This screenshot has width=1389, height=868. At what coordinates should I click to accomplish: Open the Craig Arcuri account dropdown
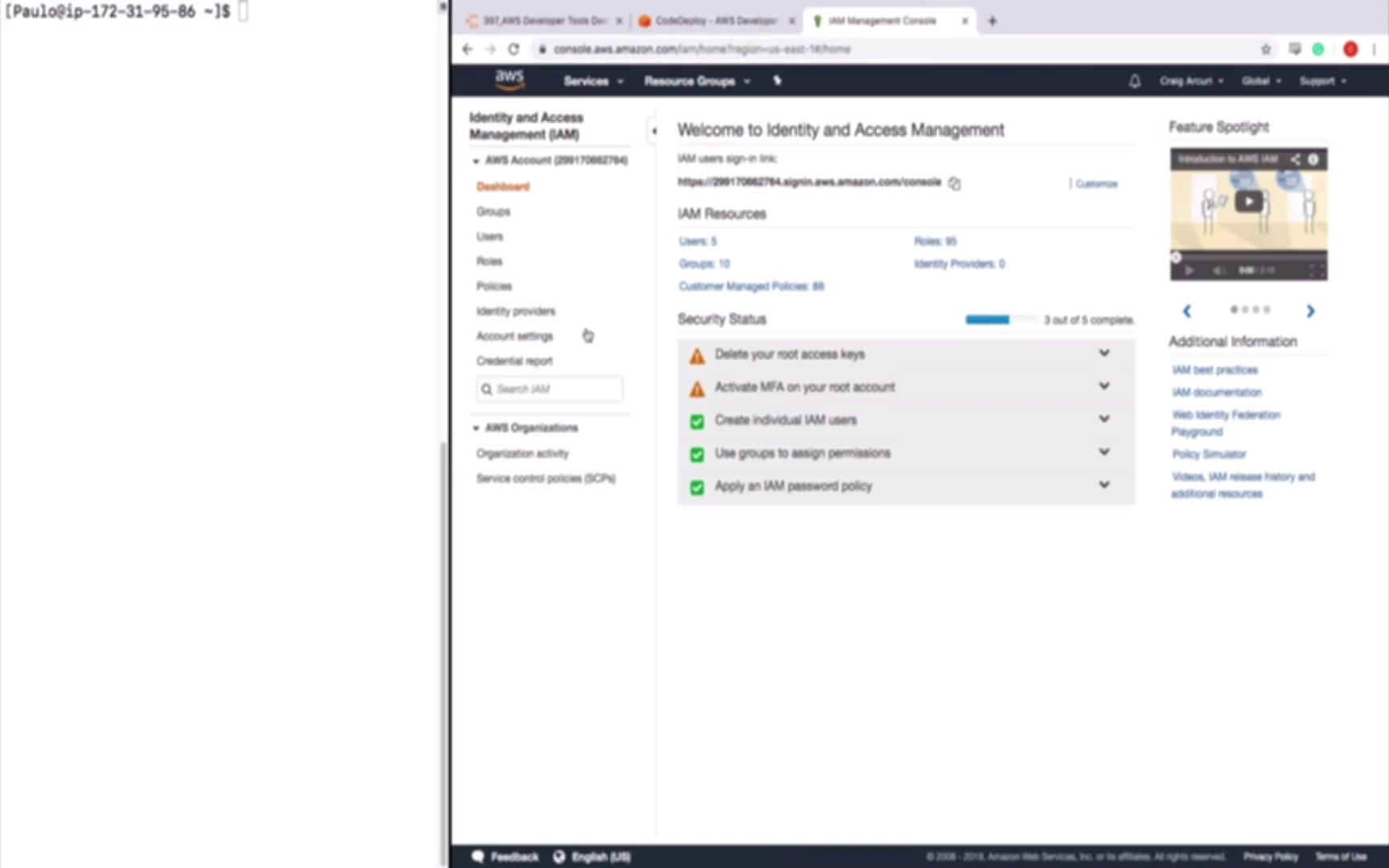click(1191, 81)
